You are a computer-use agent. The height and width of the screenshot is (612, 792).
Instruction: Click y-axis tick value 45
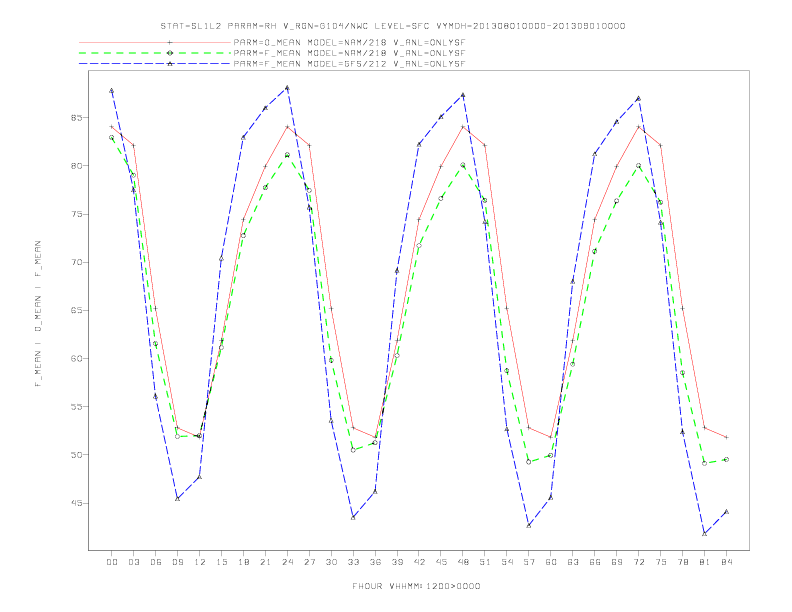76,503
